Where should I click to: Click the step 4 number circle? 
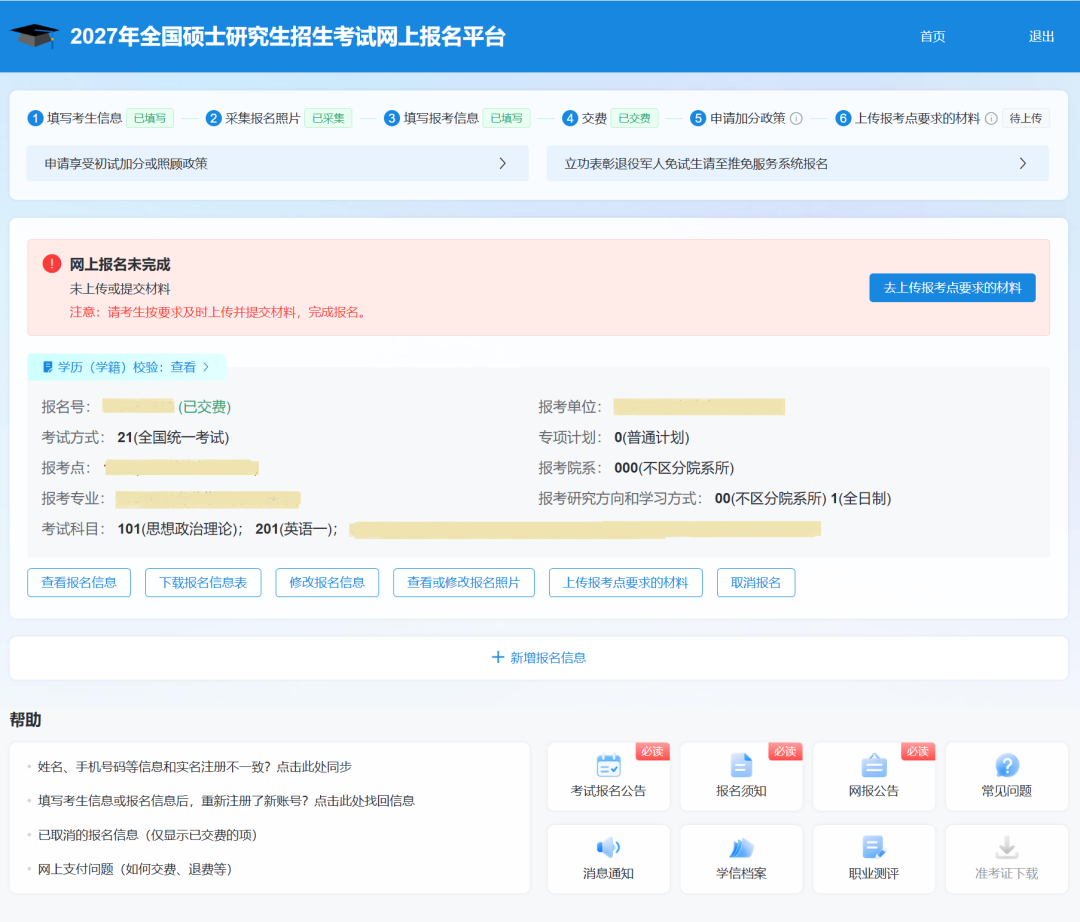(570, 118)
